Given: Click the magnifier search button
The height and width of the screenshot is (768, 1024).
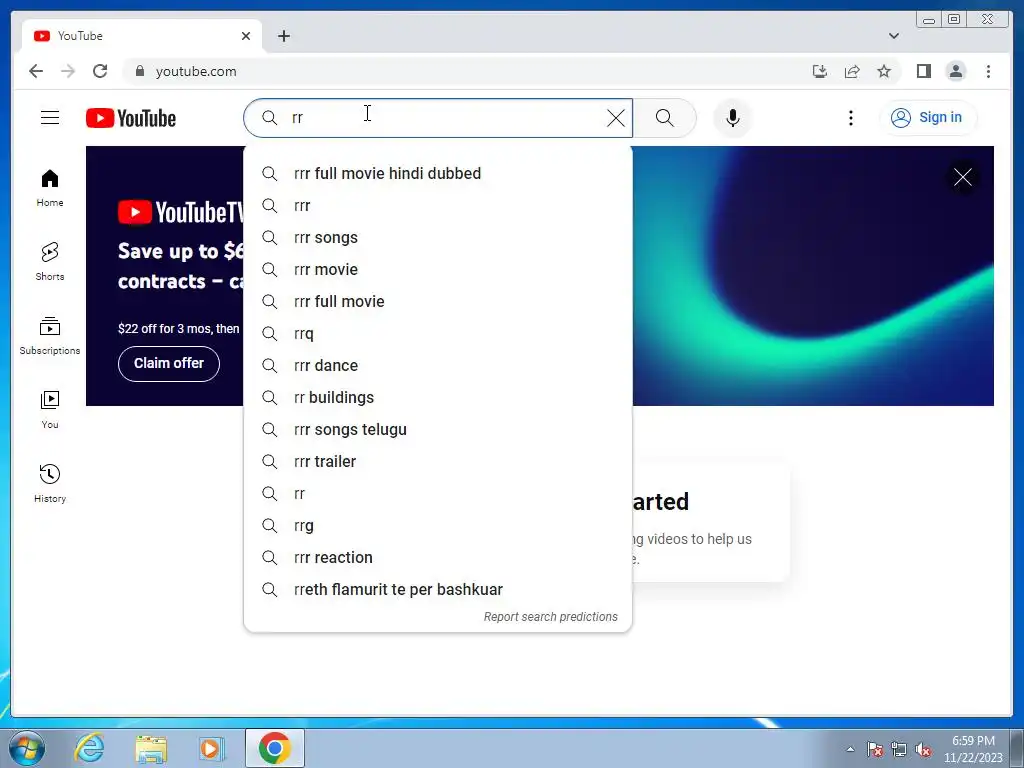Looking at the screenshot, I should 664,118.
